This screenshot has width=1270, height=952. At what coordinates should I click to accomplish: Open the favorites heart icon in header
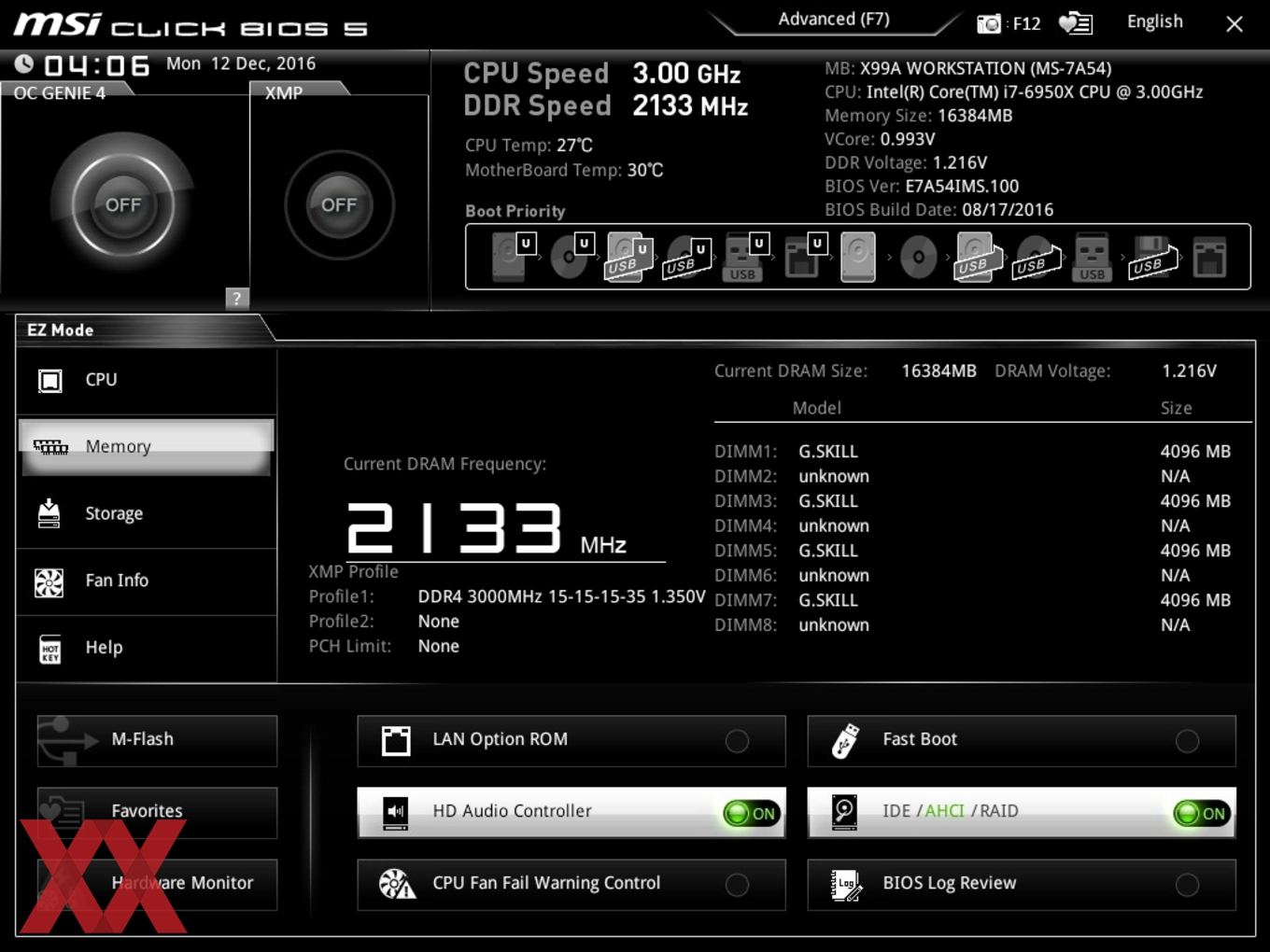tap(1075, 23)
